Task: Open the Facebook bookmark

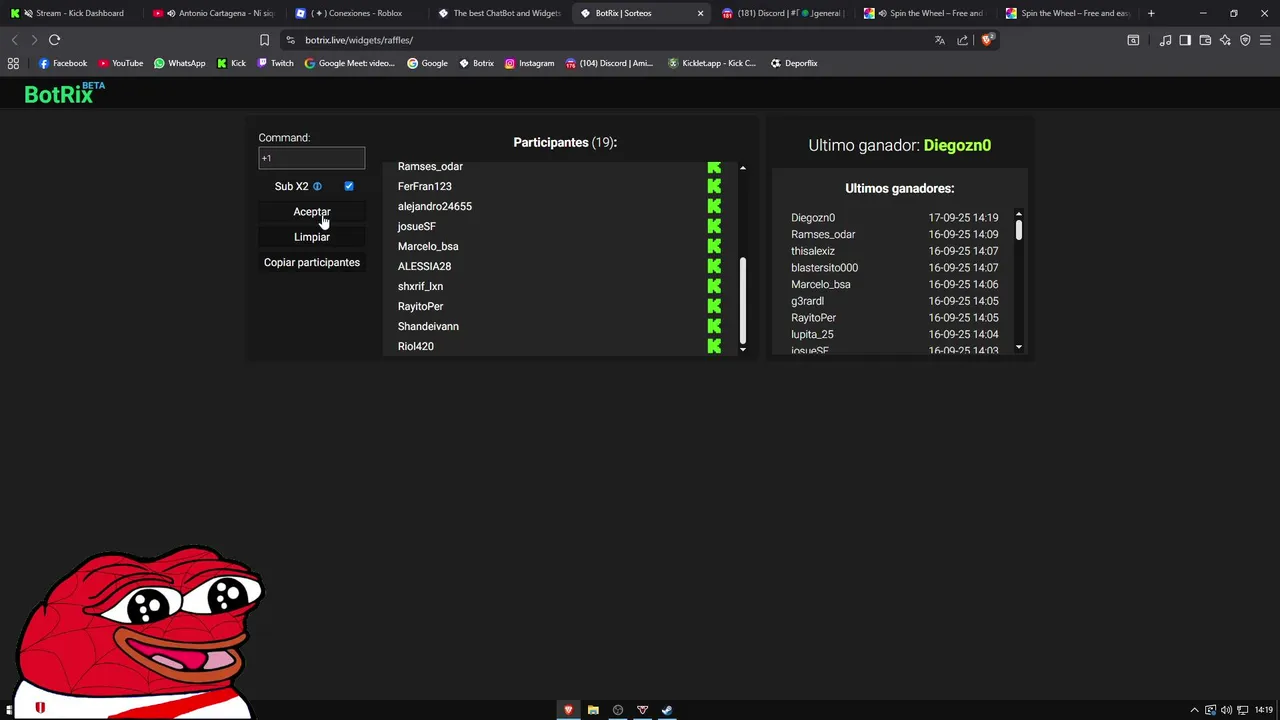Action: (62, 63)
